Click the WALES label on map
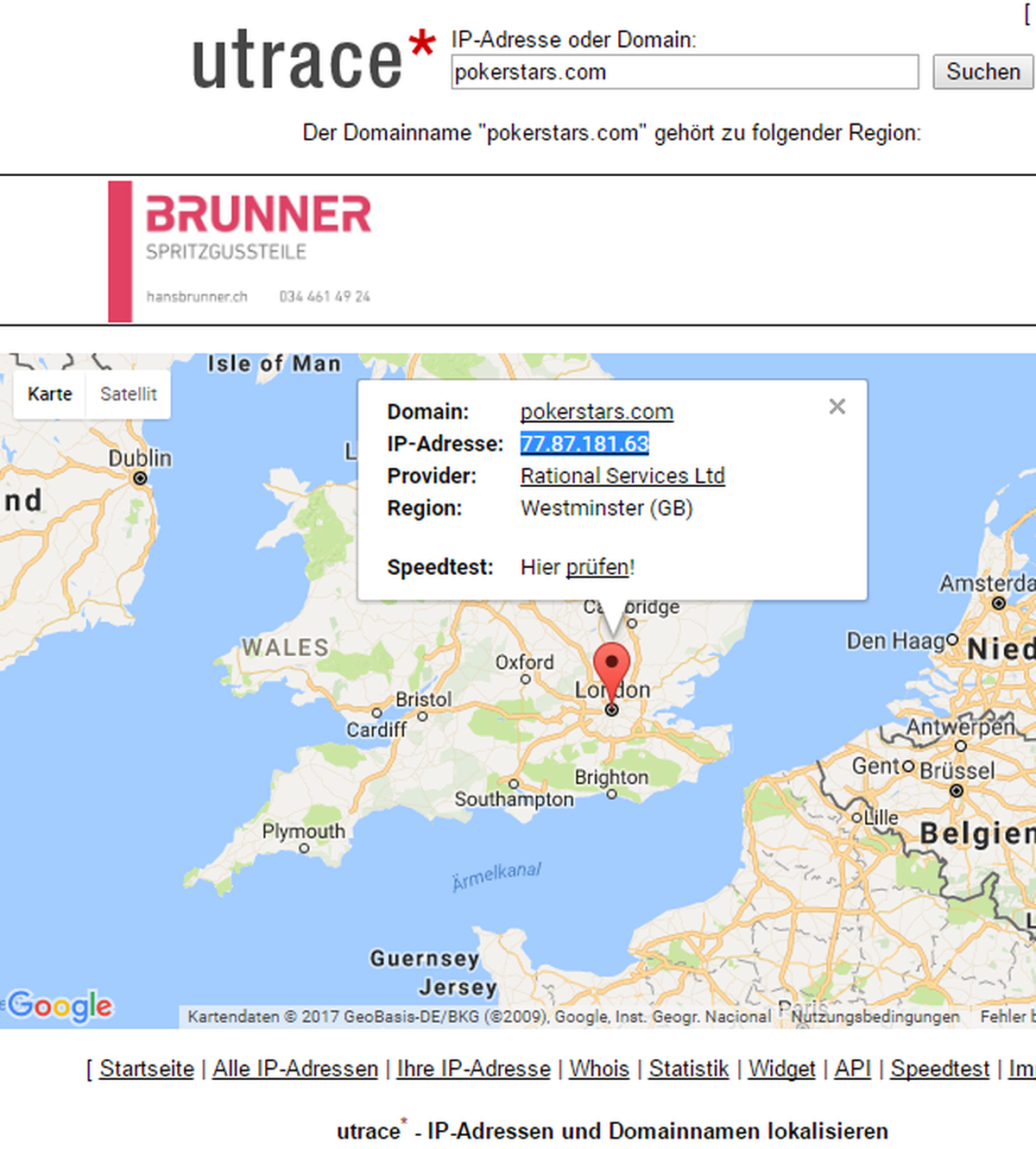Viewport: 1036px width, 1149px height. pos(285,647)
